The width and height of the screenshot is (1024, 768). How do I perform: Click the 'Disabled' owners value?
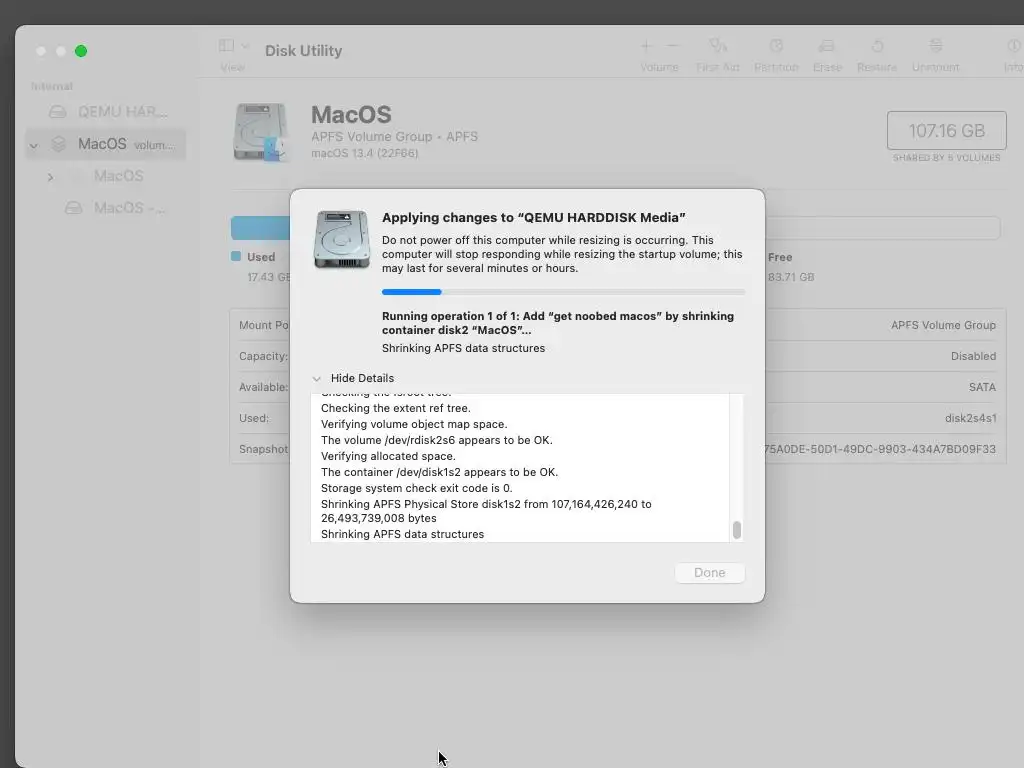click(x=973, y=356)
